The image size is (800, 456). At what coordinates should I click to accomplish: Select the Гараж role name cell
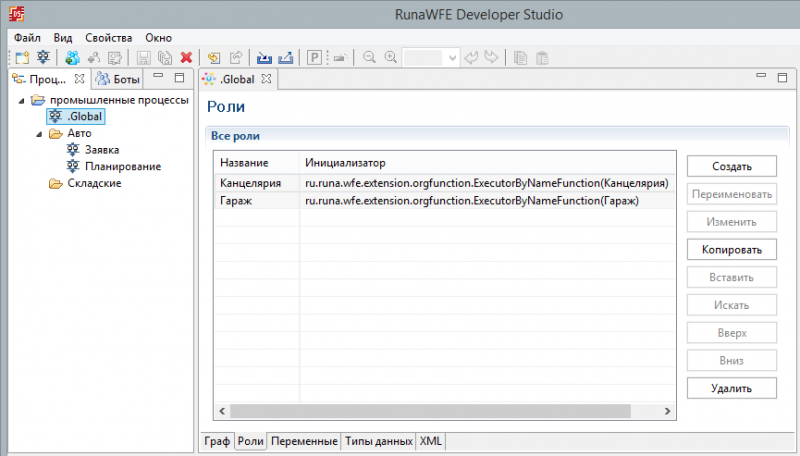pos(257,200)
